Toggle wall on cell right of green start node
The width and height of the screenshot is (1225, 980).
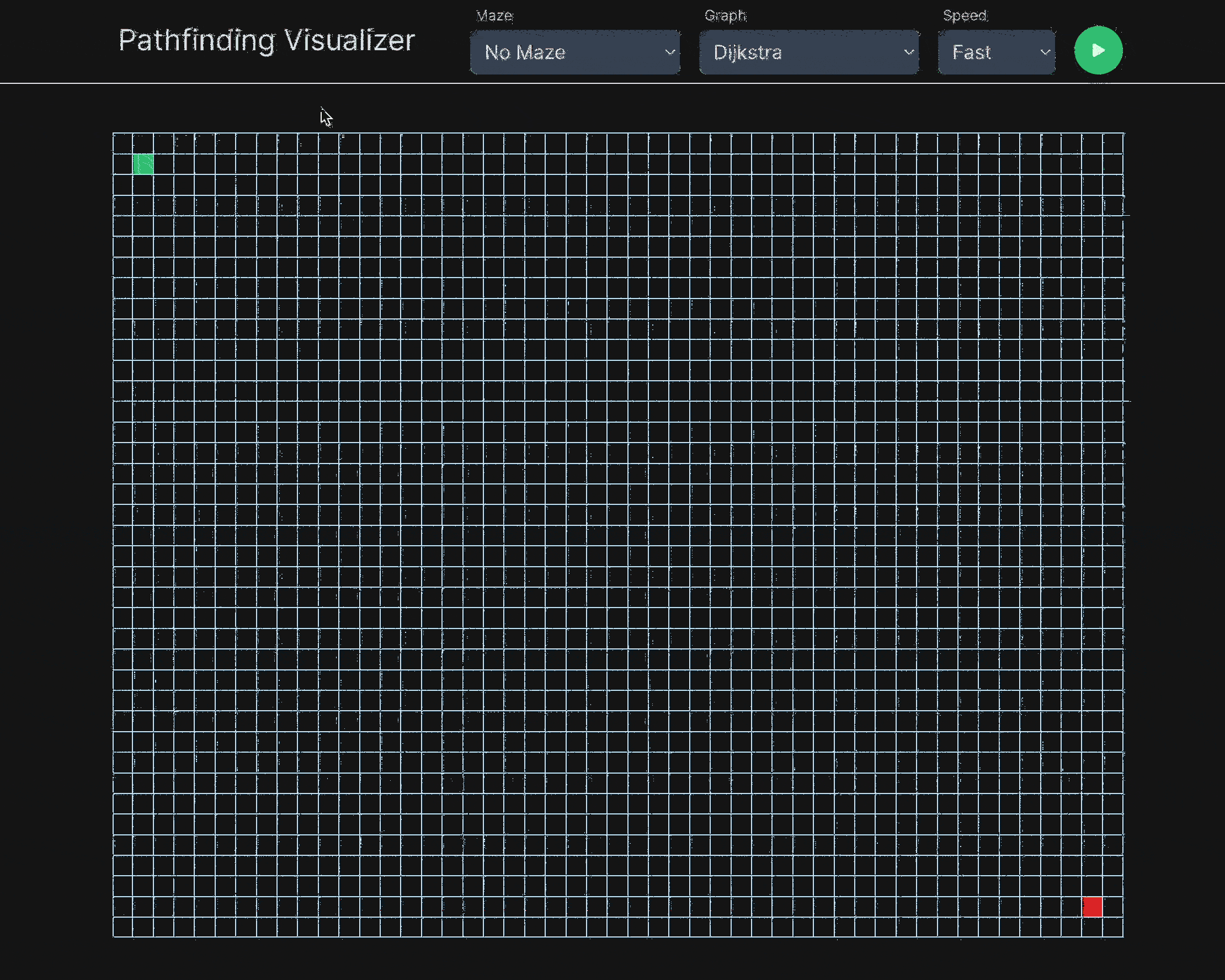tap(164, 164)
